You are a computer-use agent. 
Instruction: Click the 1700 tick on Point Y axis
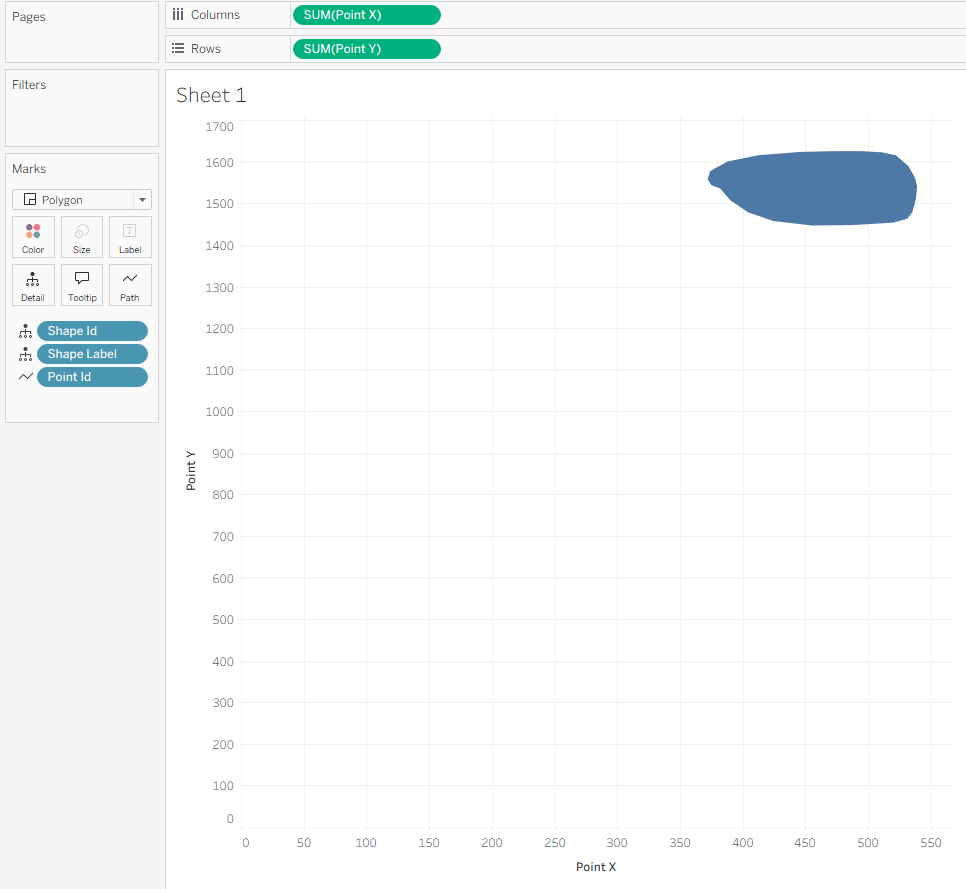[219, 127]
